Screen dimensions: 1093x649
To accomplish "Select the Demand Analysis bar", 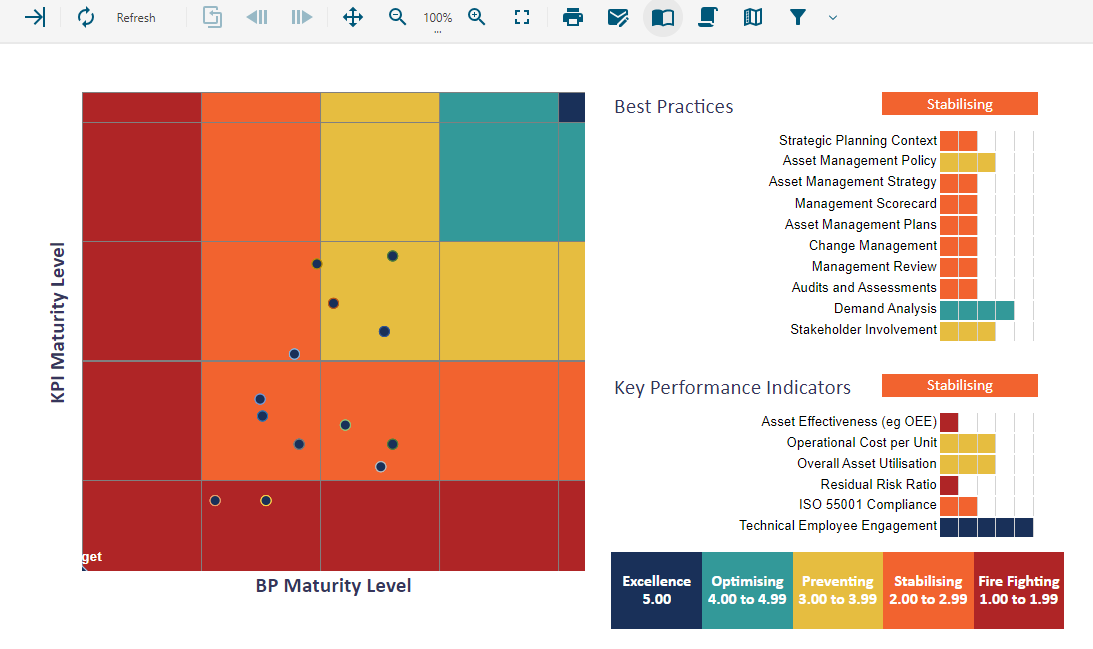I will pyautogui.click(x=976, y=310).
